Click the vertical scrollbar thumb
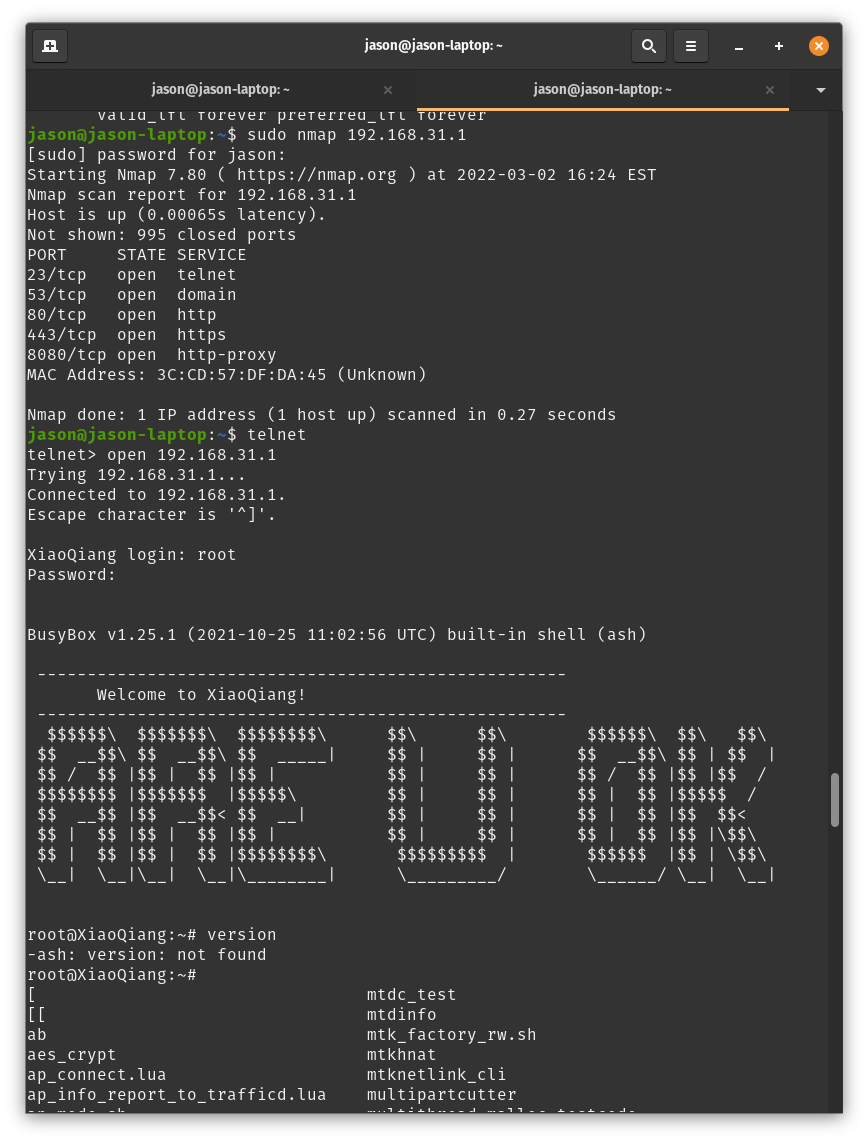Viewport: 868px width, 1142px height. [x=835, y=800]
